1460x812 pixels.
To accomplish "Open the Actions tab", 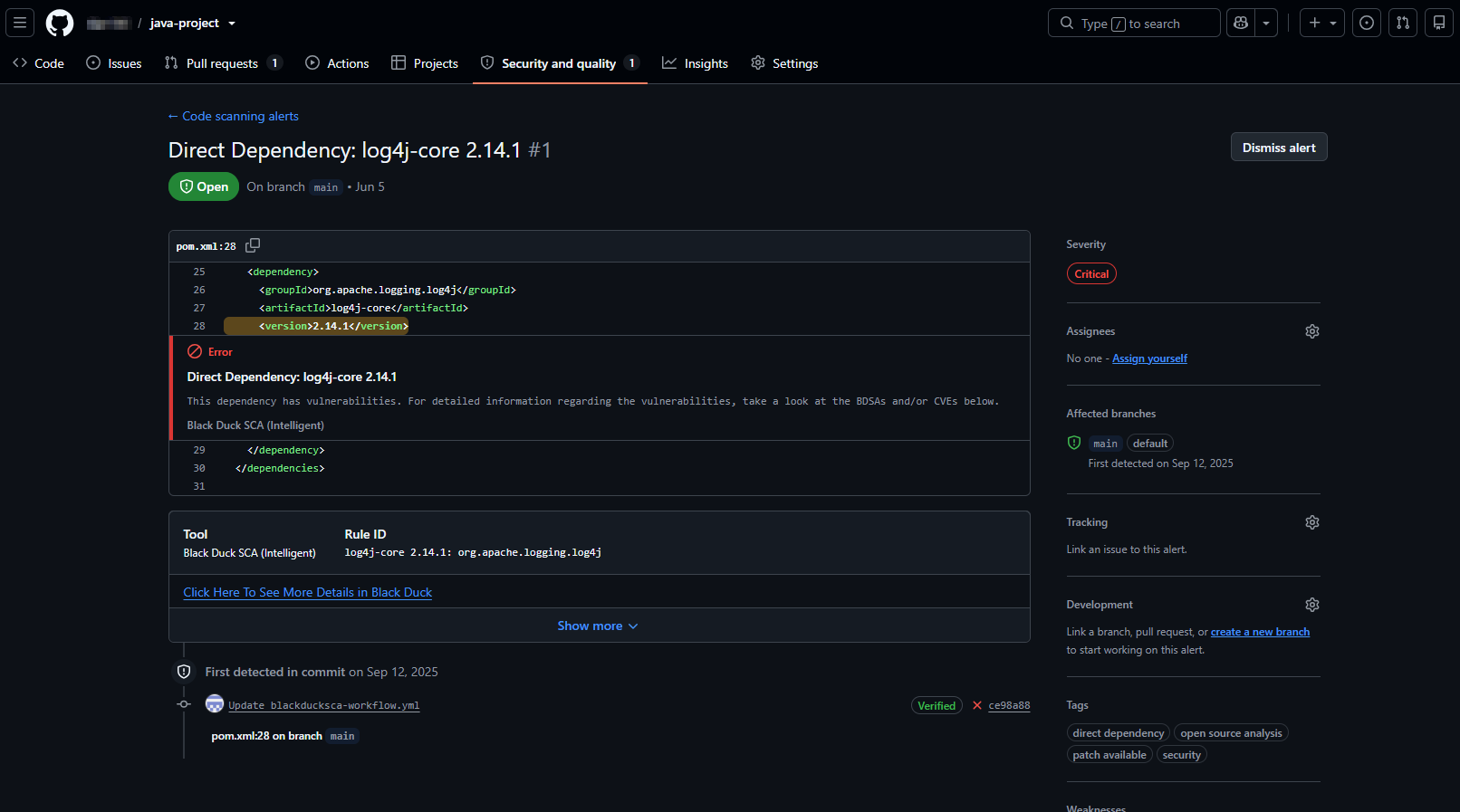I will tap(337, 63).
